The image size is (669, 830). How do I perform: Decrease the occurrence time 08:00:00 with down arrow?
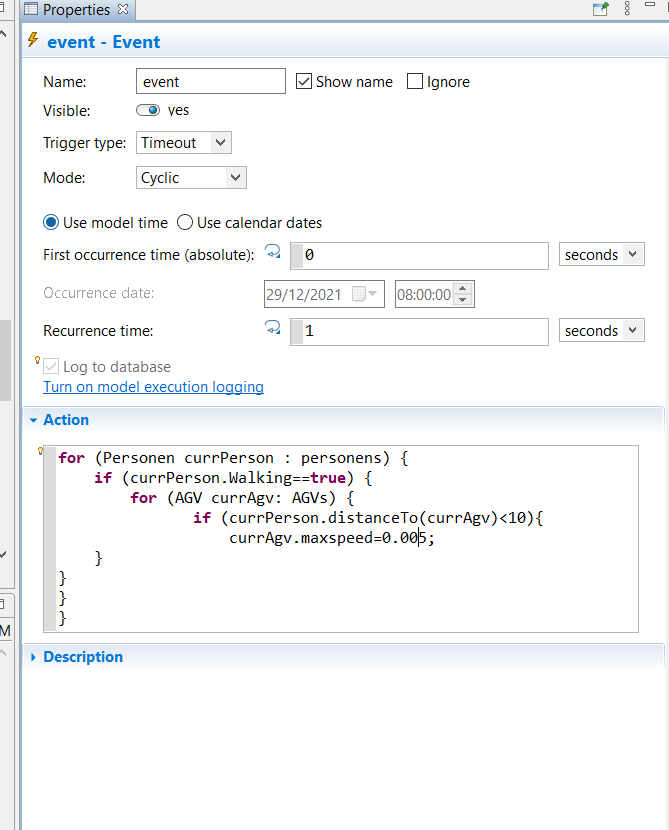tap(463, 300)
